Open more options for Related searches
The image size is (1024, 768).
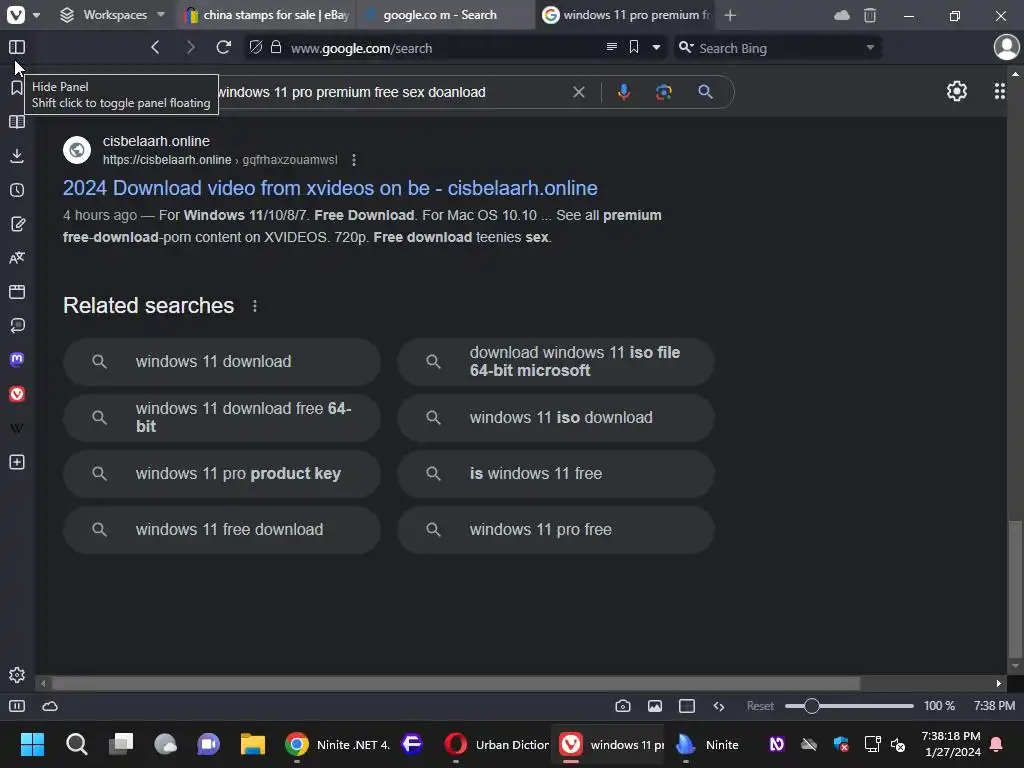pyautogui.click(x=255, y=306)
